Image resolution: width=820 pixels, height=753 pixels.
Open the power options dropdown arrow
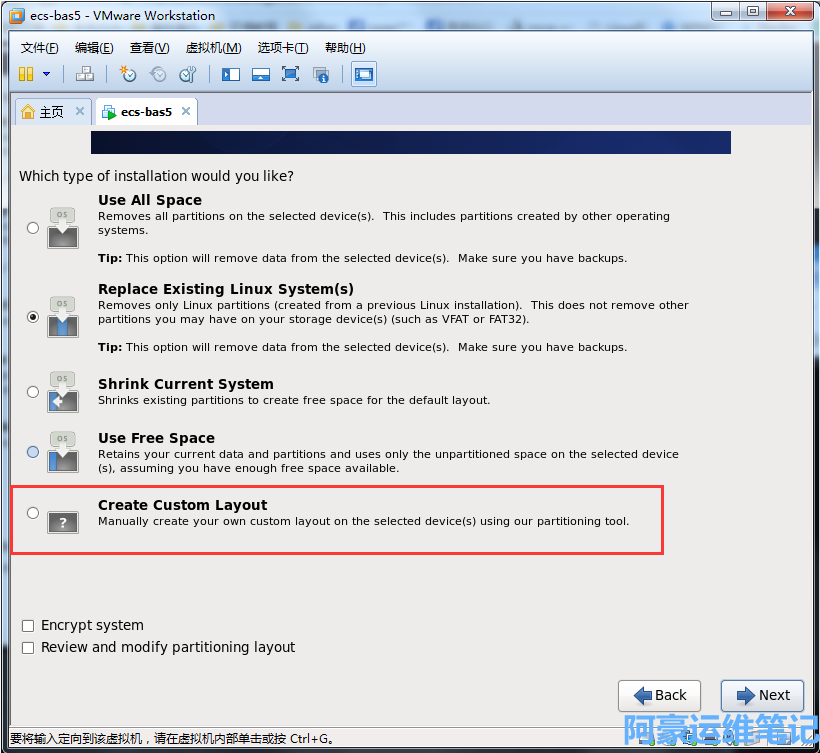click(x=46, y=74)
